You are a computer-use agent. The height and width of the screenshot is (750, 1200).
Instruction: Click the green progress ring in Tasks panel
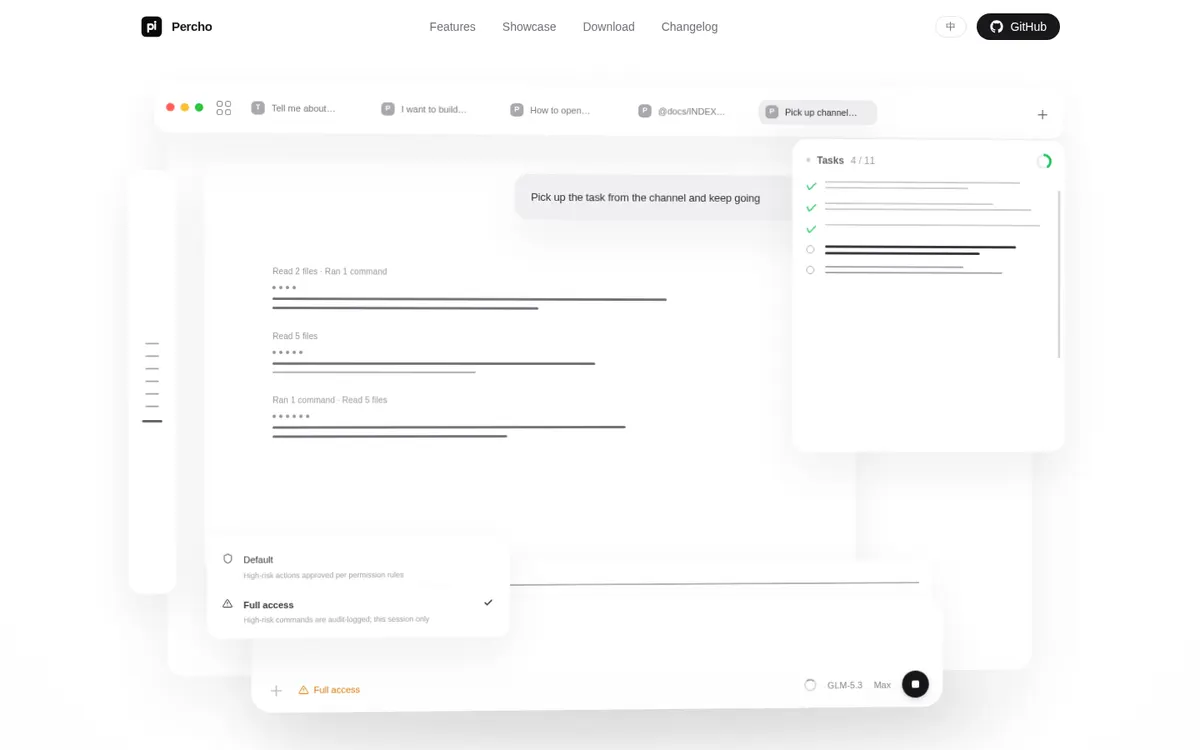pyautogui.click(x=1044, y=161)
